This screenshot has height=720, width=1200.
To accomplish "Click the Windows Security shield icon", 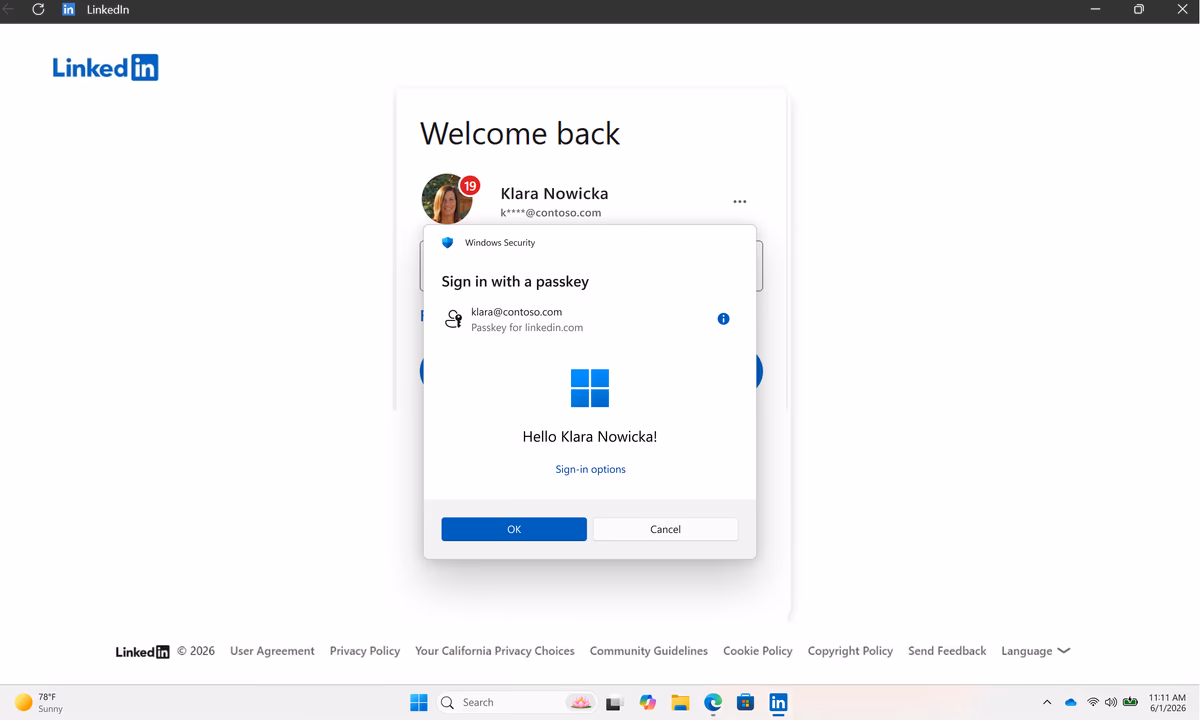I will (x=447, y=243).
